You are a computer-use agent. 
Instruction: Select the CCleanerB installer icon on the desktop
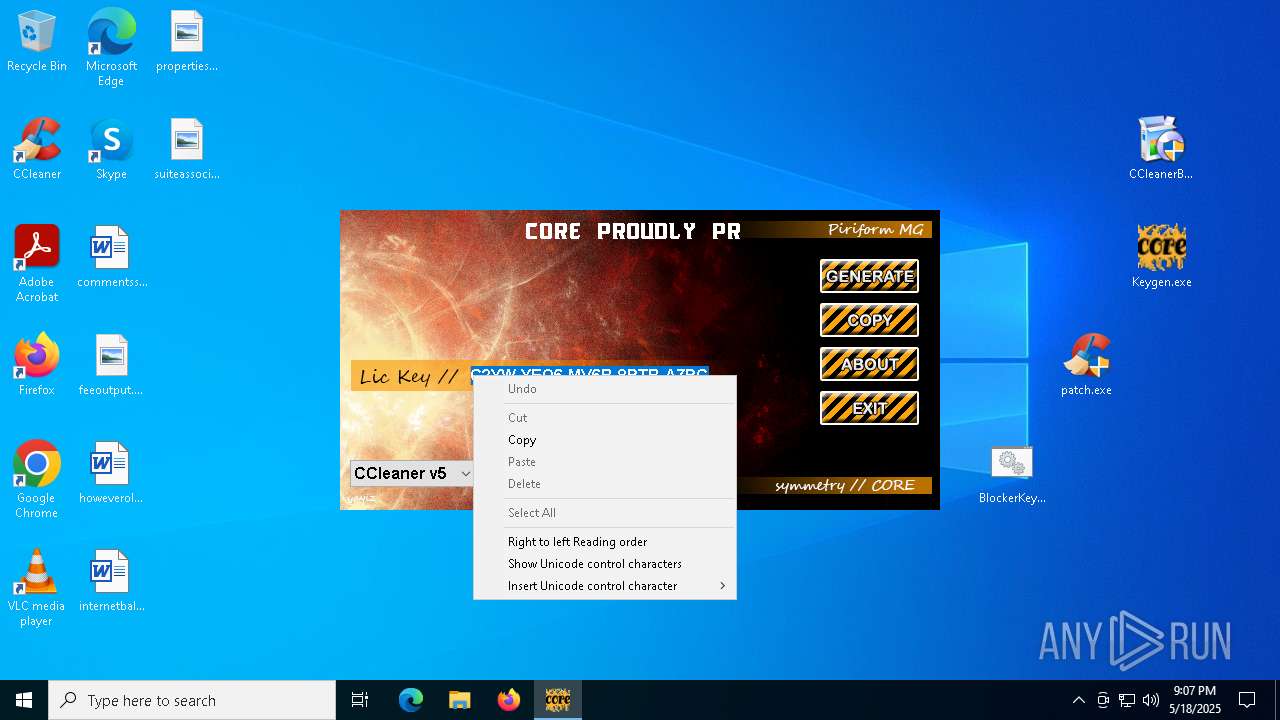[1161, 150]
